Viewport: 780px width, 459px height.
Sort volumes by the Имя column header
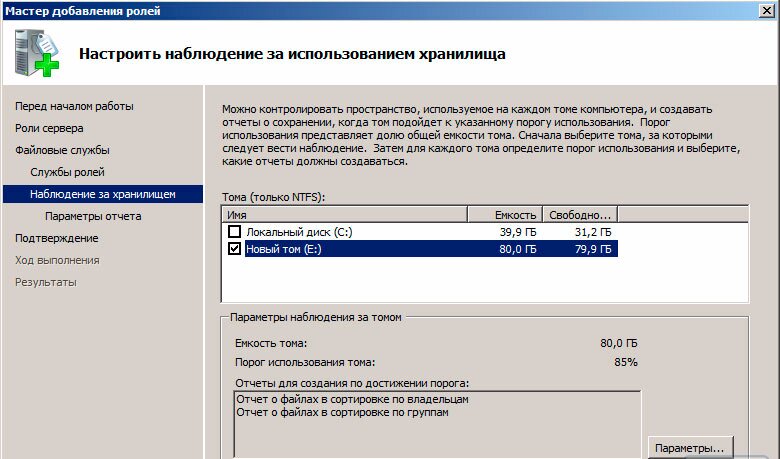point(344,215)
